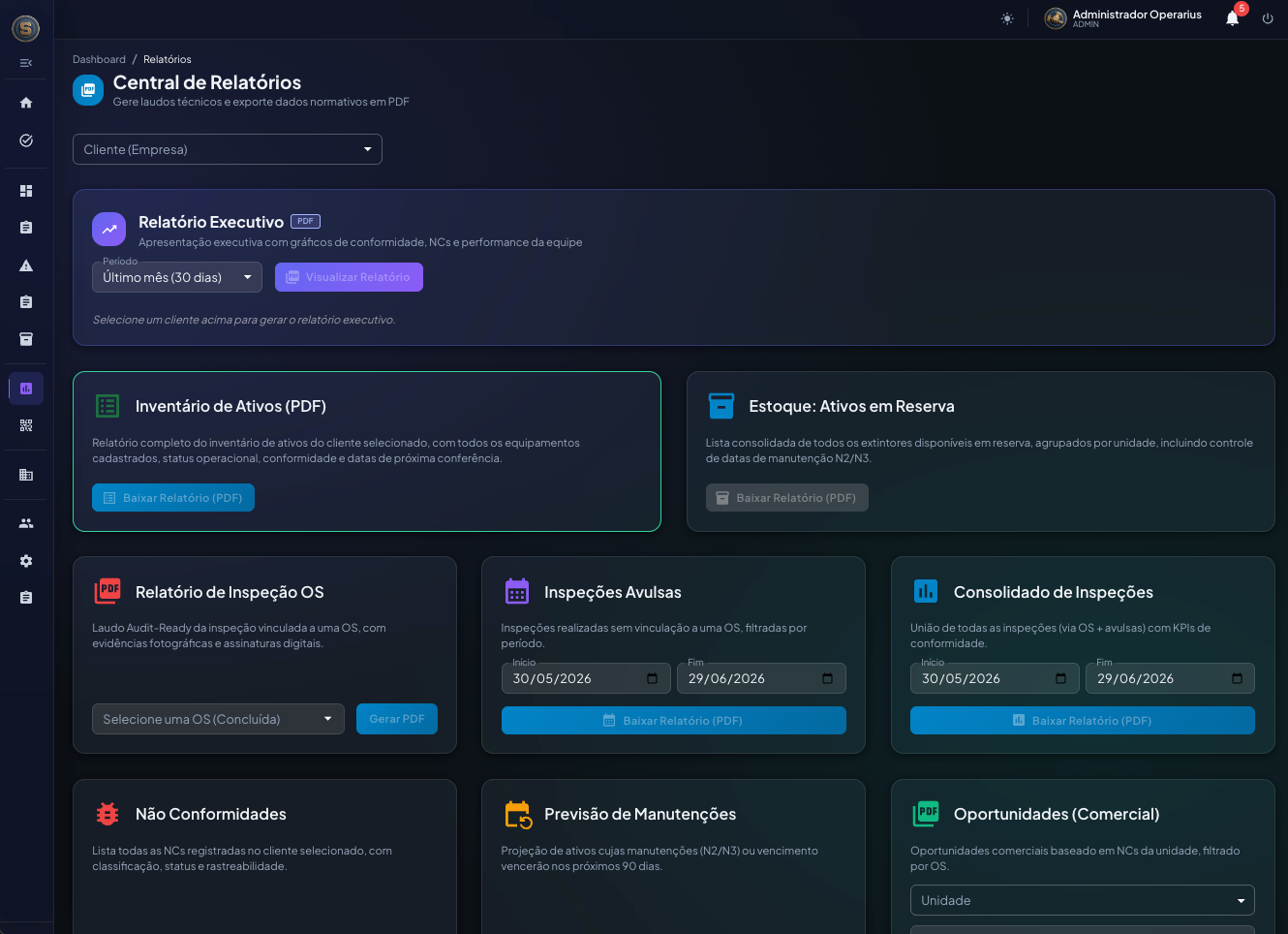
Task: Click the Estoque: Ativos em Reserva title
Action: coord(851,406)
